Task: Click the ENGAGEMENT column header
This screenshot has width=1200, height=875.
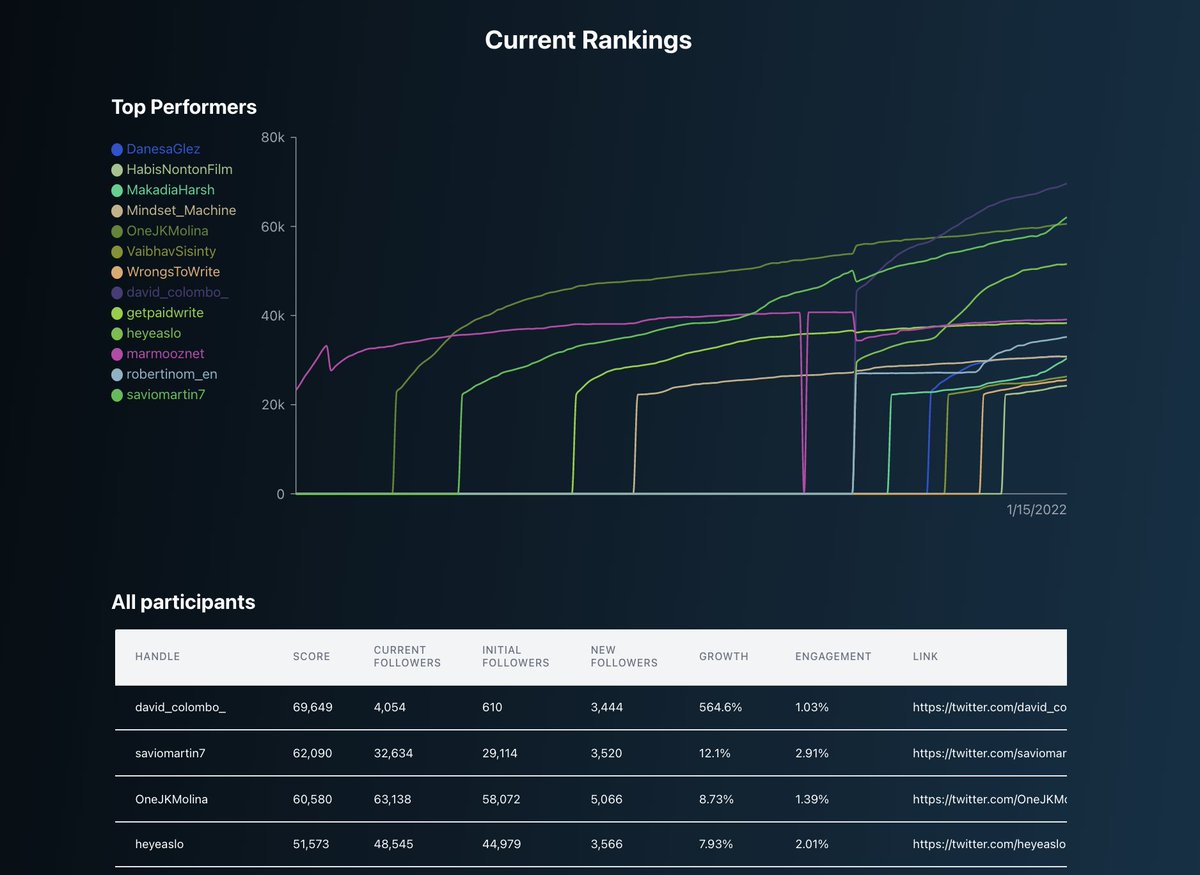Action: click(x=833, y=656)
